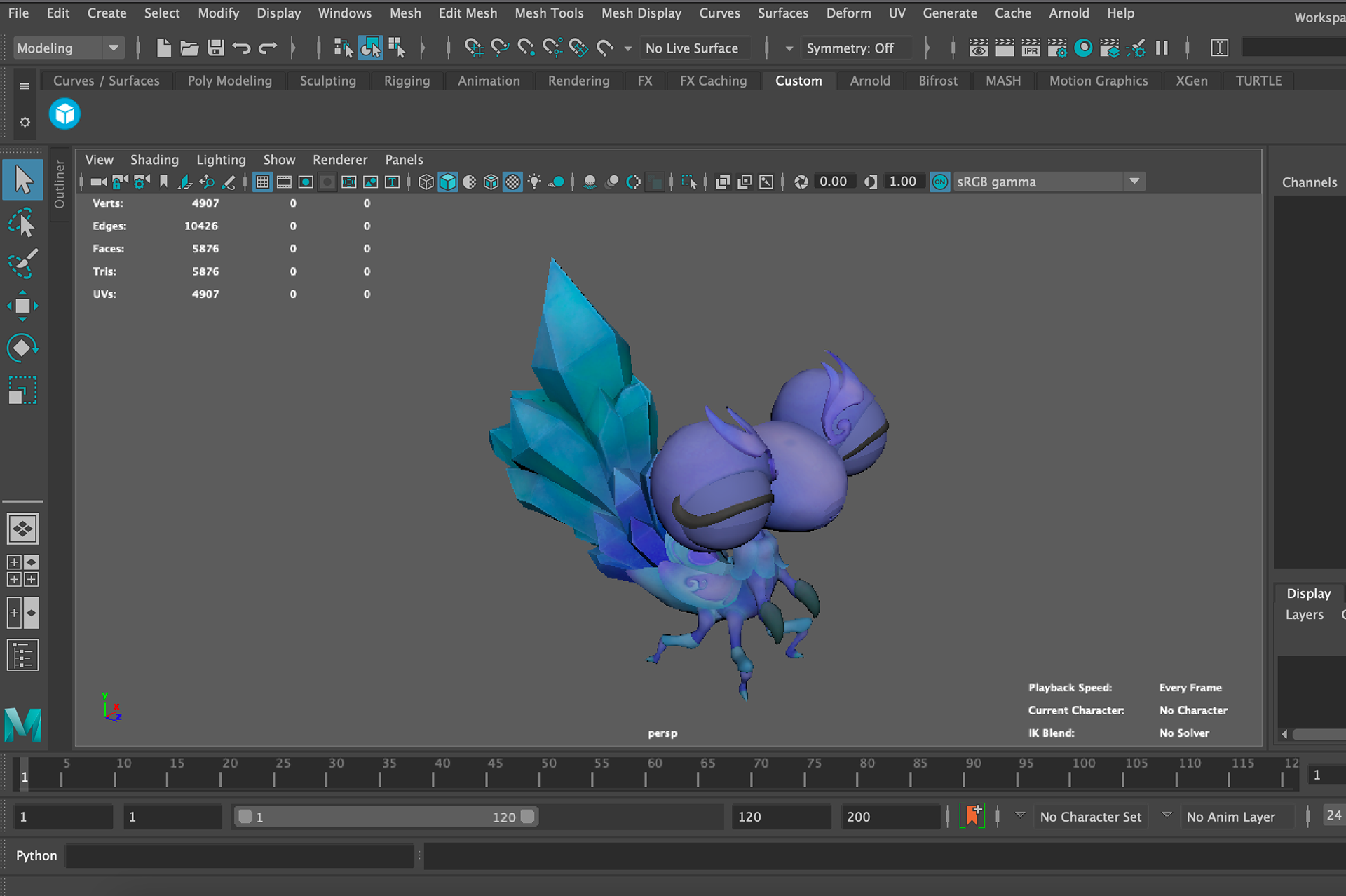Click the Python command line label

[36, 855]
